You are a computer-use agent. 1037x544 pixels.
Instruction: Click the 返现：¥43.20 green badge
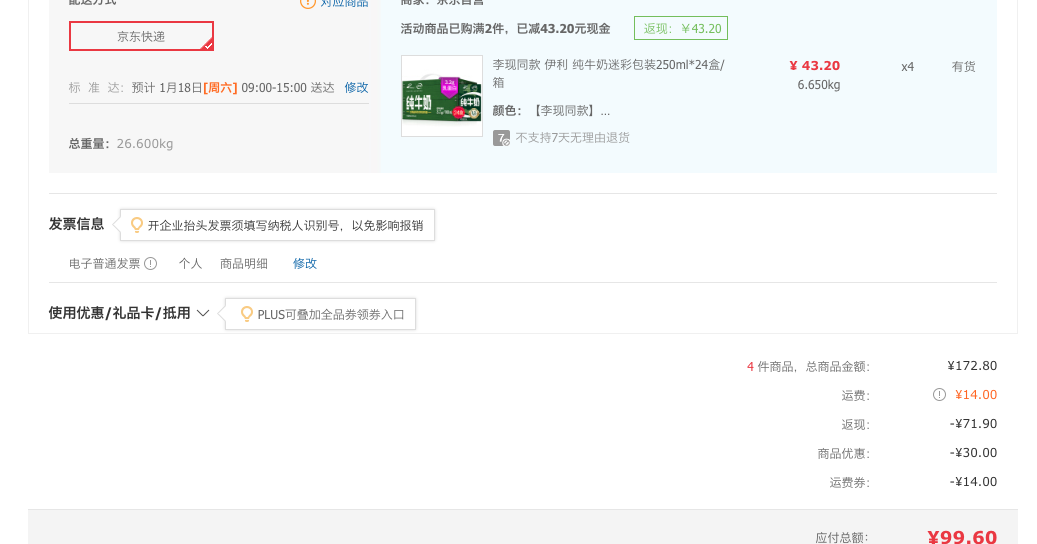681,28
